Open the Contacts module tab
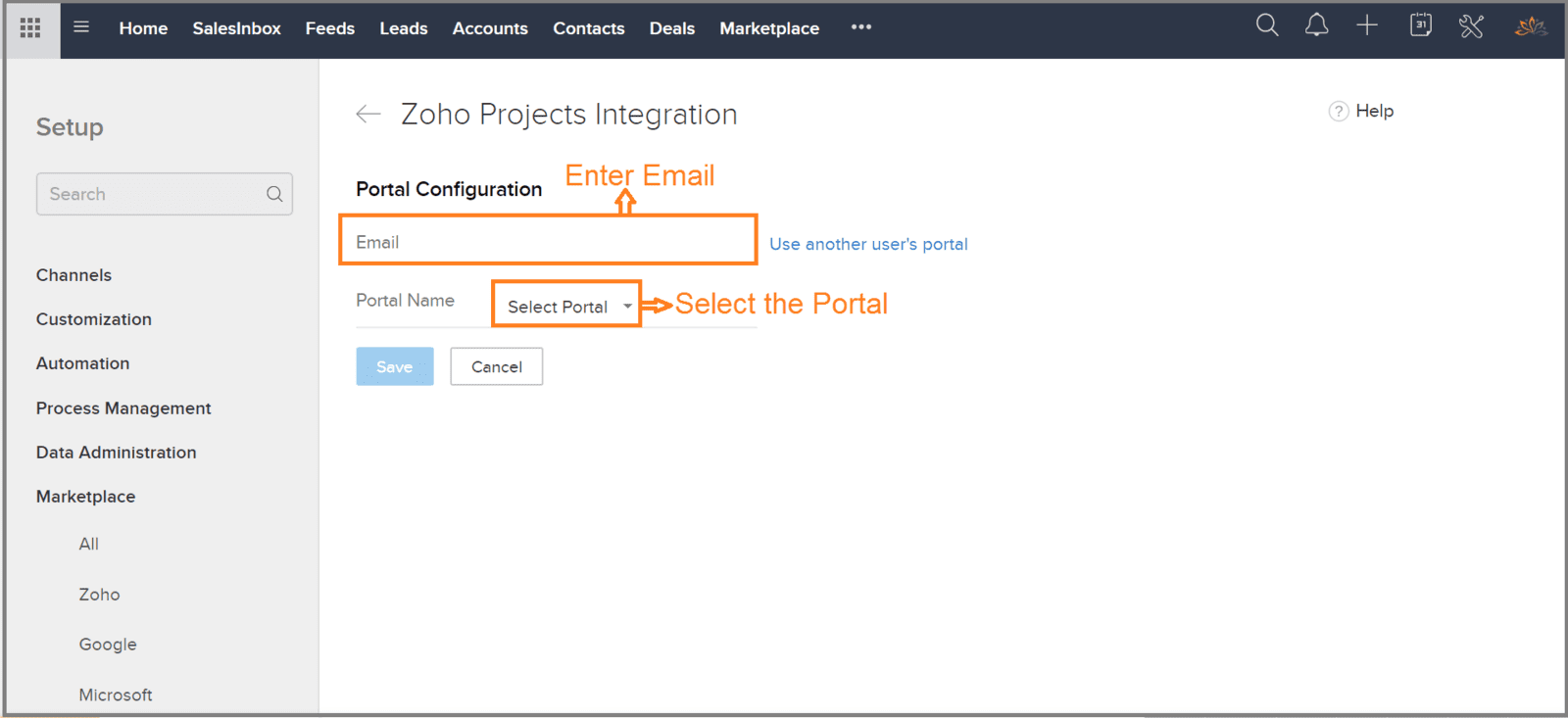 589,28
